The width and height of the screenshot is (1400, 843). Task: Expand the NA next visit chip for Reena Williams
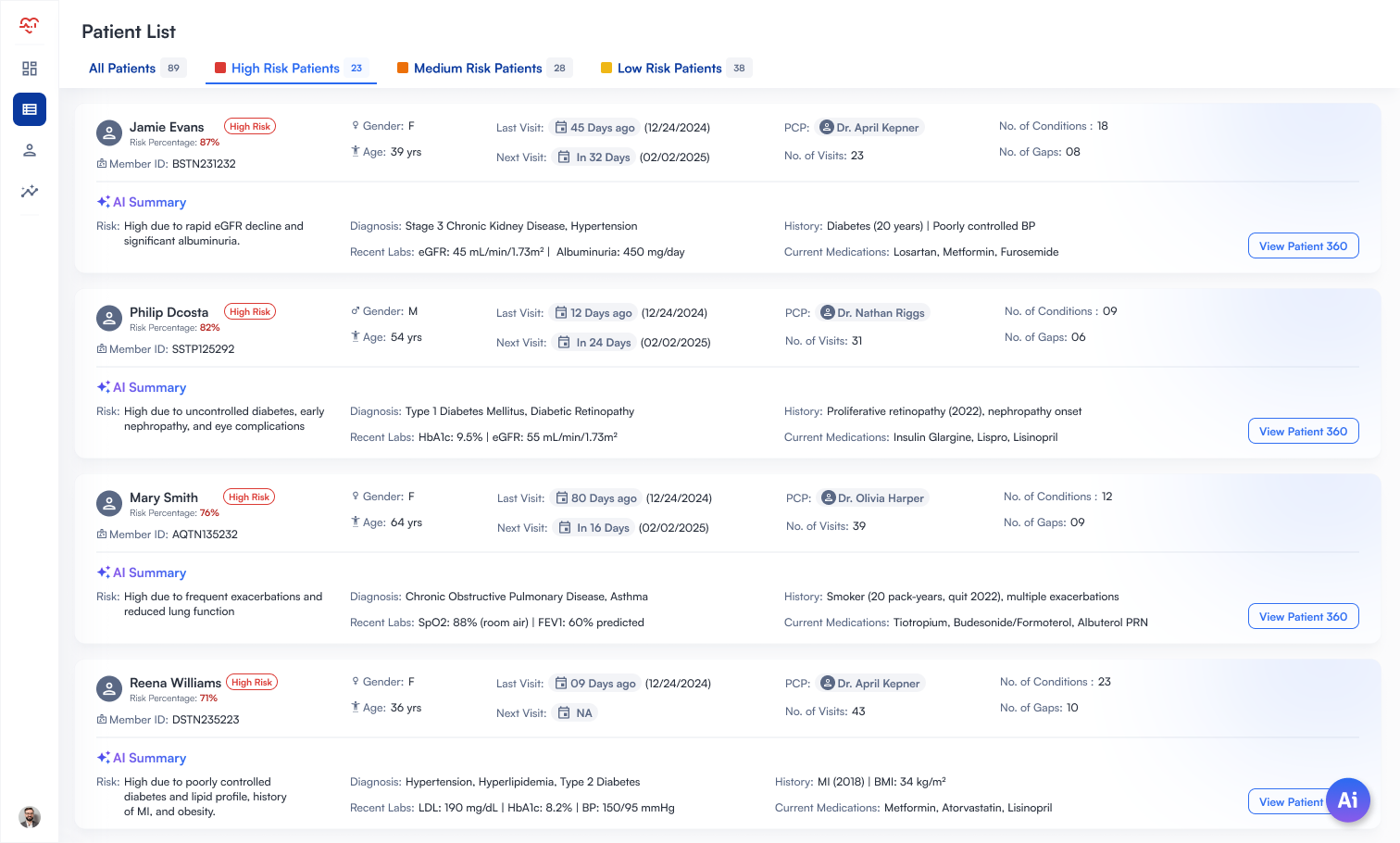[575, 712]
